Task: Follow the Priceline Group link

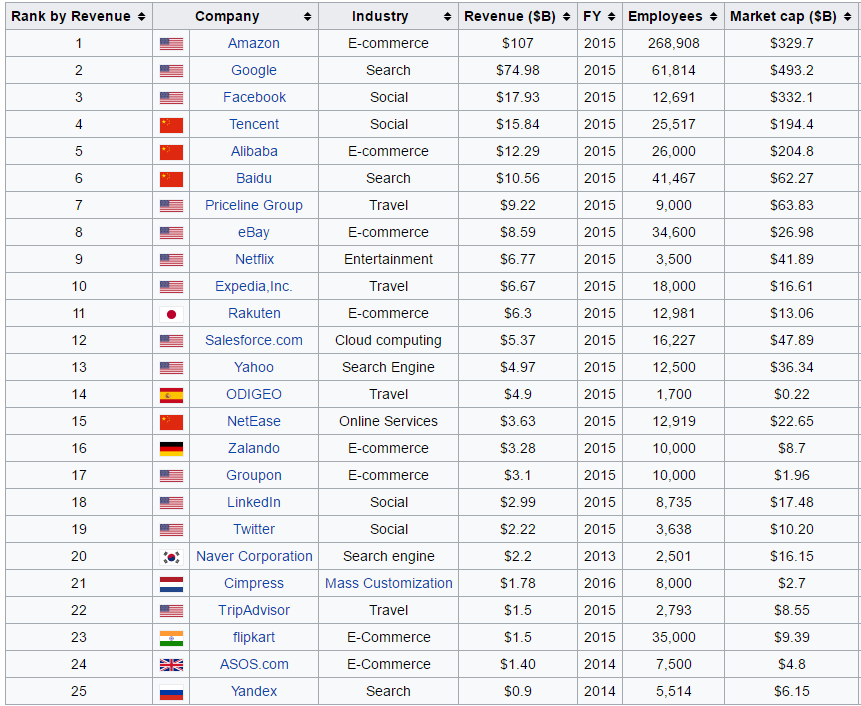Action: pos(254,205)
